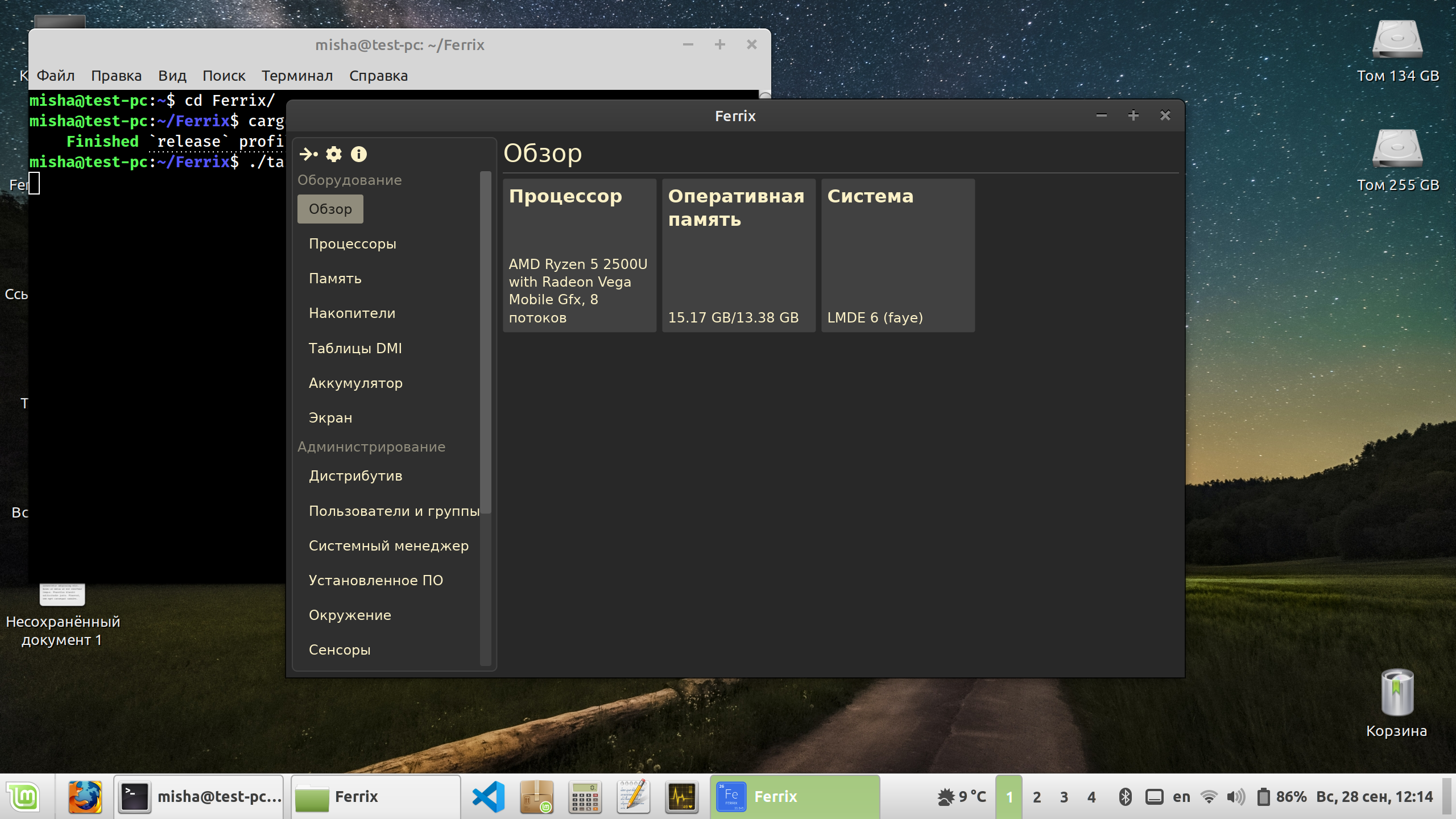Open the text editor taskbar launcher
This screenshot has width=1456, height=819.
(634, 797)
